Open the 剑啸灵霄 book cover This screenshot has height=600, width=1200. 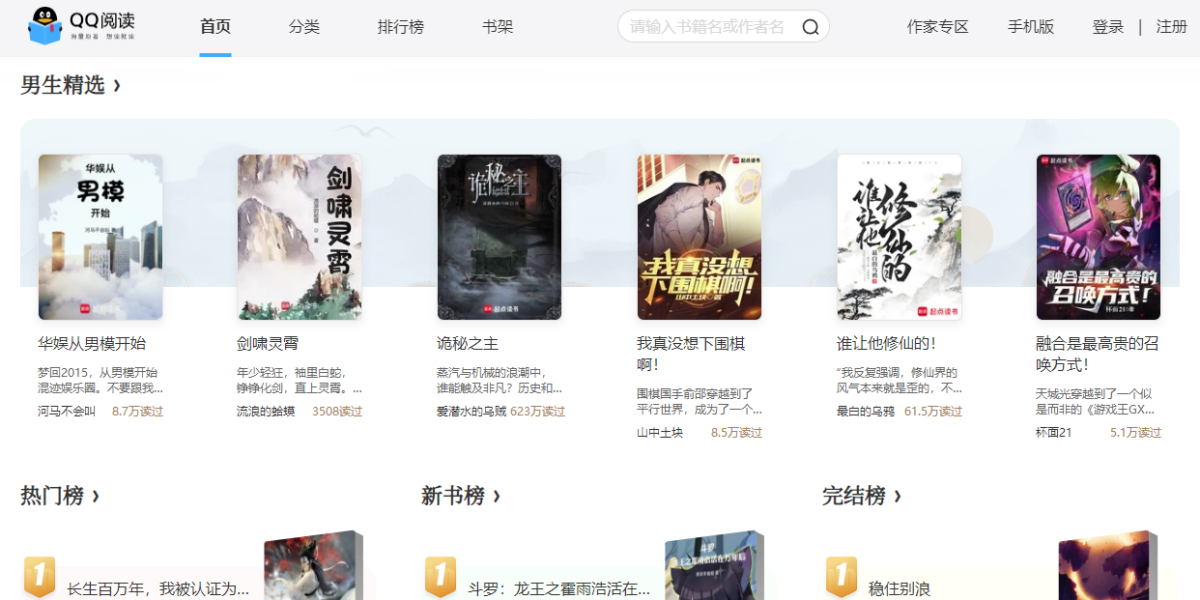(x=299, y=237)
